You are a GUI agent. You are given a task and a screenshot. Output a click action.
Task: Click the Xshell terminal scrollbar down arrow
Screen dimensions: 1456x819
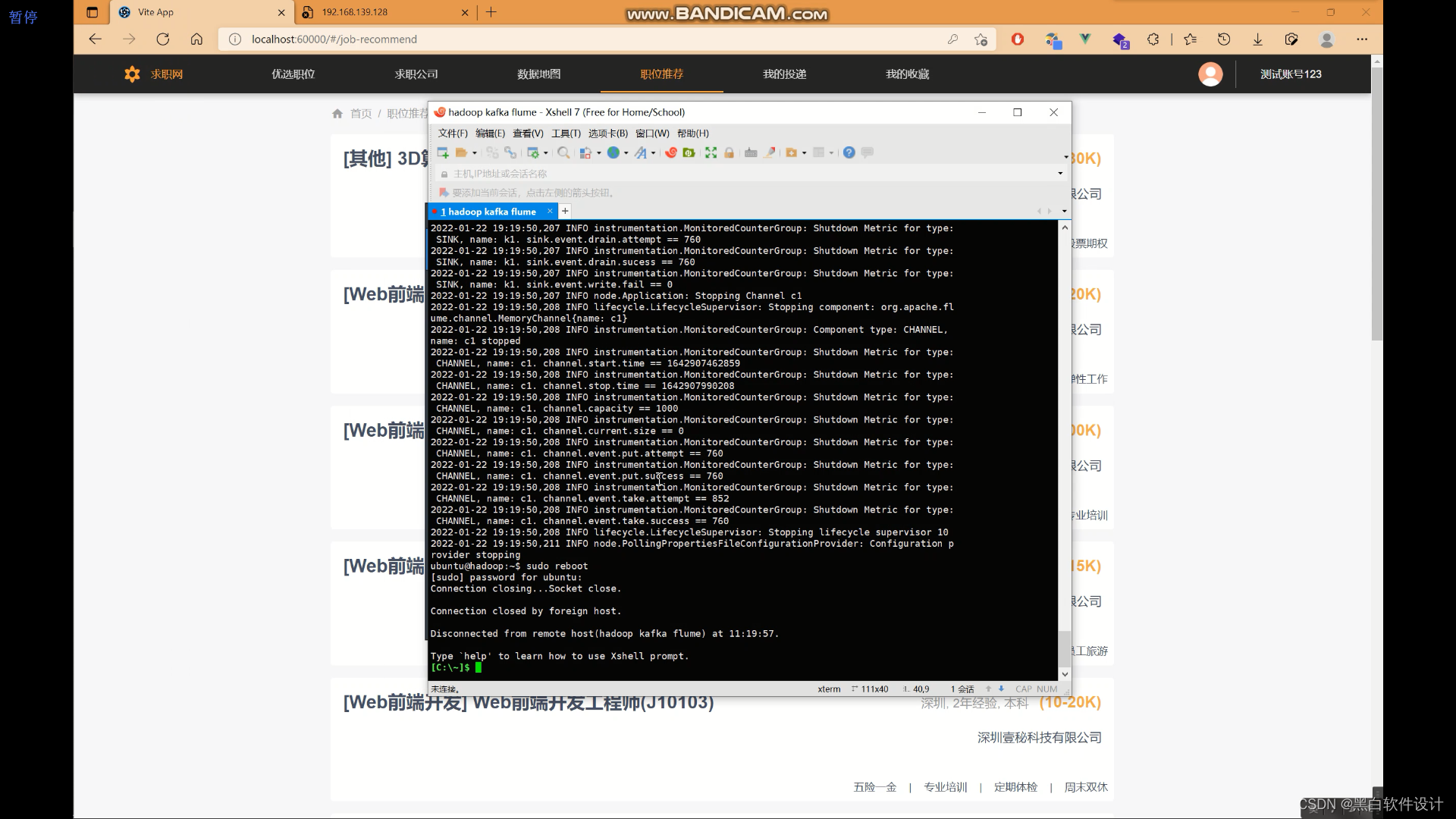pyautogui.click(x=1065, y=674)
